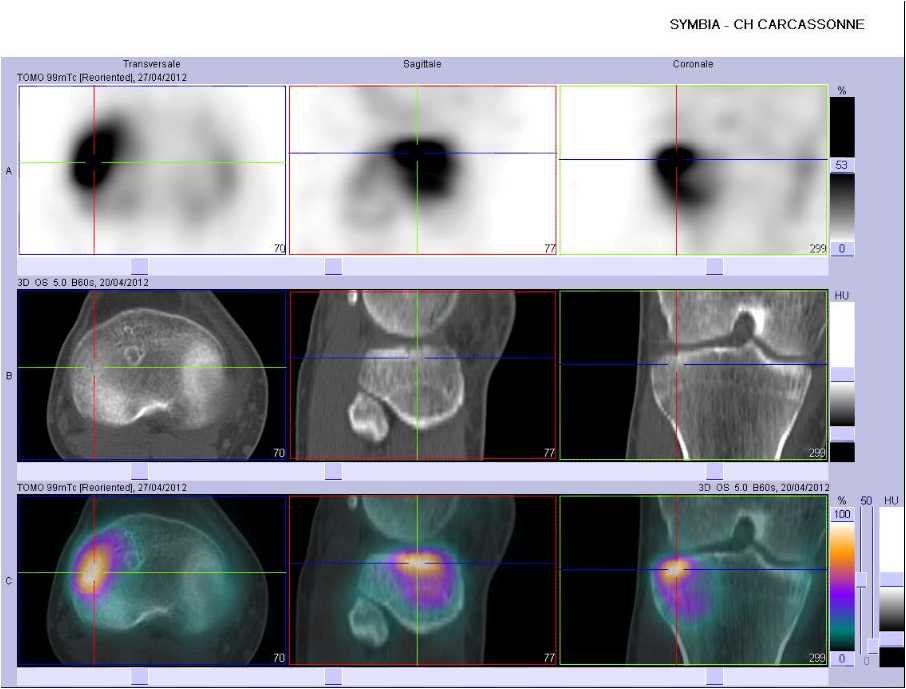Click slice slider thumb under row A sagittal view
Viewport: 906px width, 689px height.
coord(333,266)
